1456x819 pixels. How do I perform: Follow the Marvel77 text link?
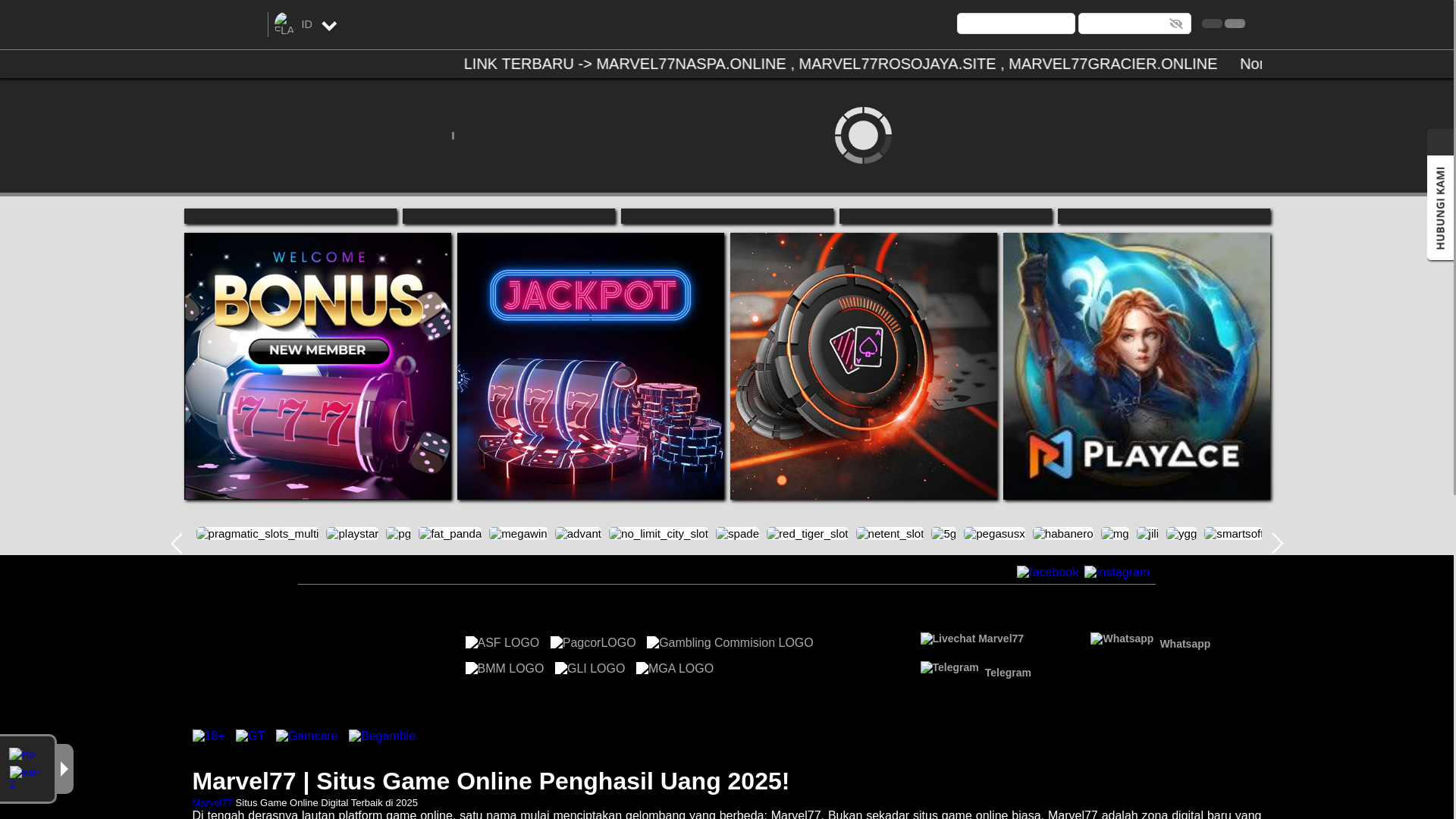212,803
